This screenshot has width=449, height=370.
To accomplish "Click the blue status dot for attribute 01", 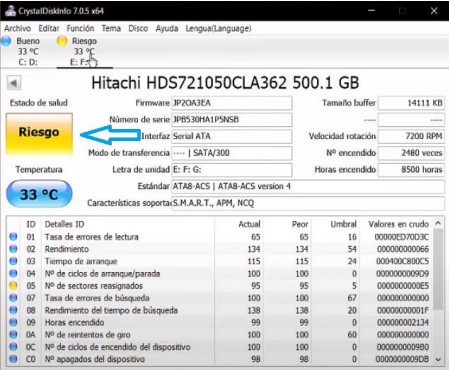I will click(x=13, y=237).
